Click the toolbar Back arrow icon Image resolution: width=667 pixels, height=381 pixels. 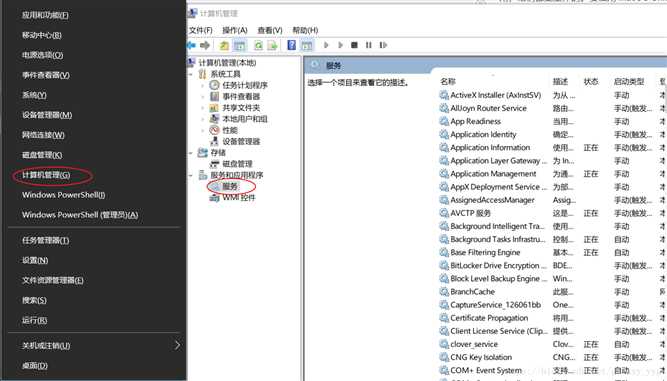click(192, 45)
